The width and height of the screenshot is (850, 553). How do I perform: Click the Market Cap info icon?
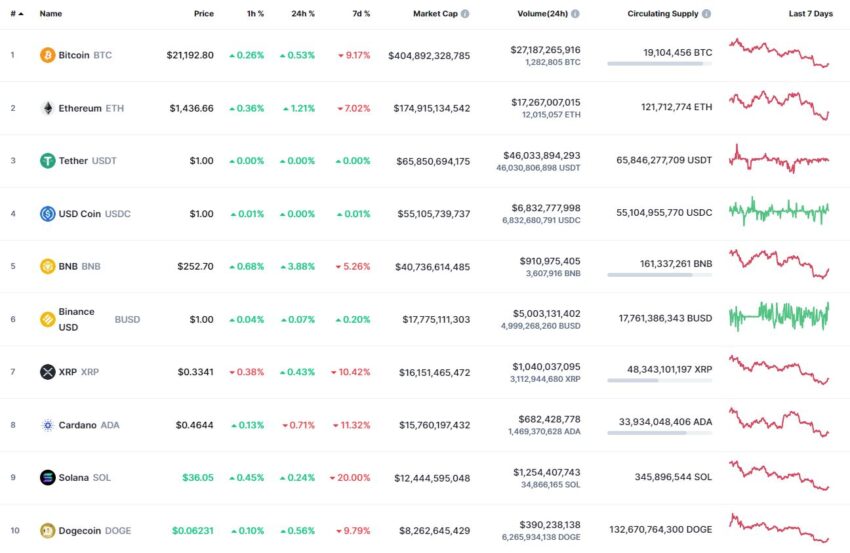pyautogui.click(x=465, y=14)
